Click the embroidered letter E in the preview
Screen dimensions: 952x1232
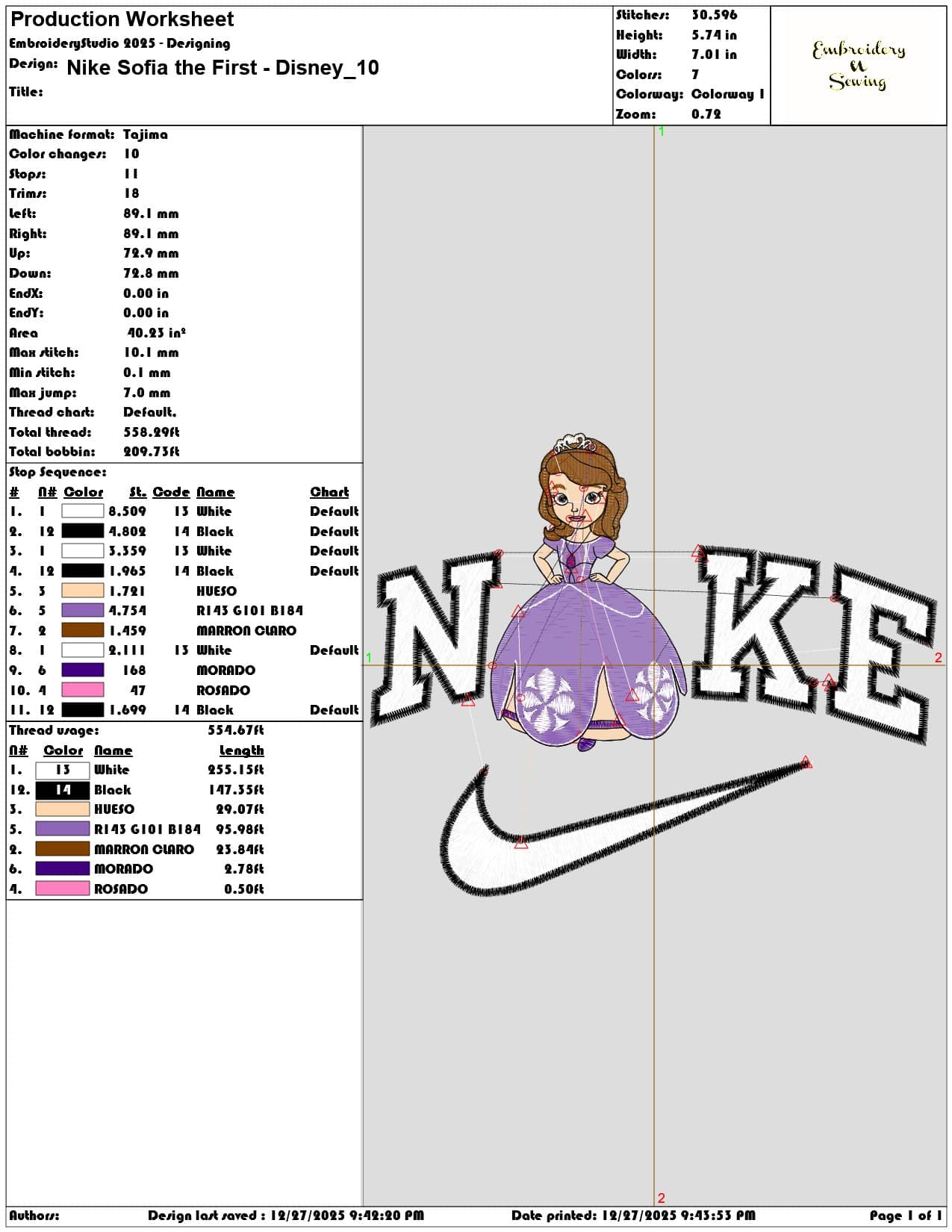[x=881, y=653]
